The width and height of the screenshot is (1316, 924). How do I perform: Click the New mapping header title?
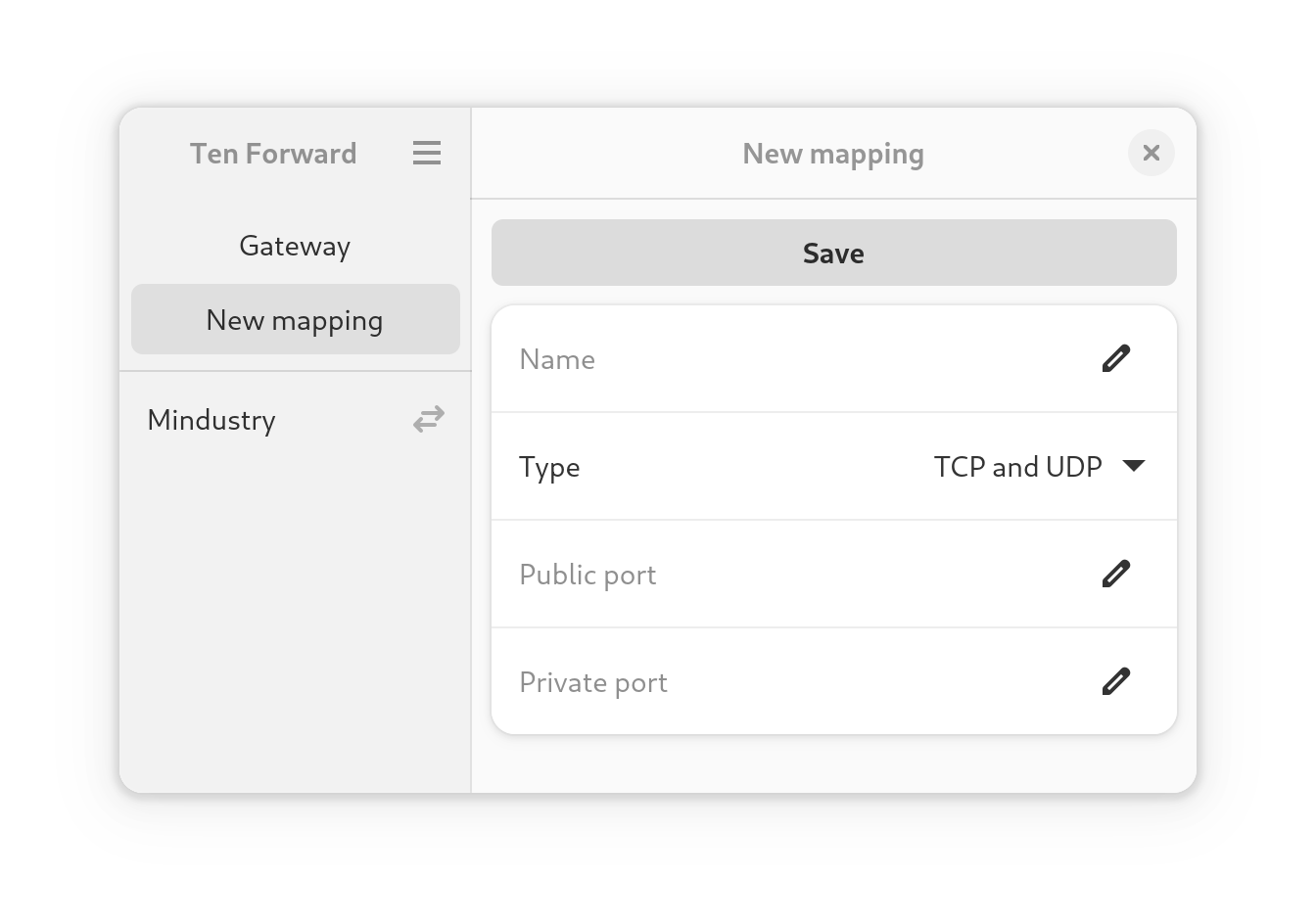pyautogui.click(x=833, y=154)
